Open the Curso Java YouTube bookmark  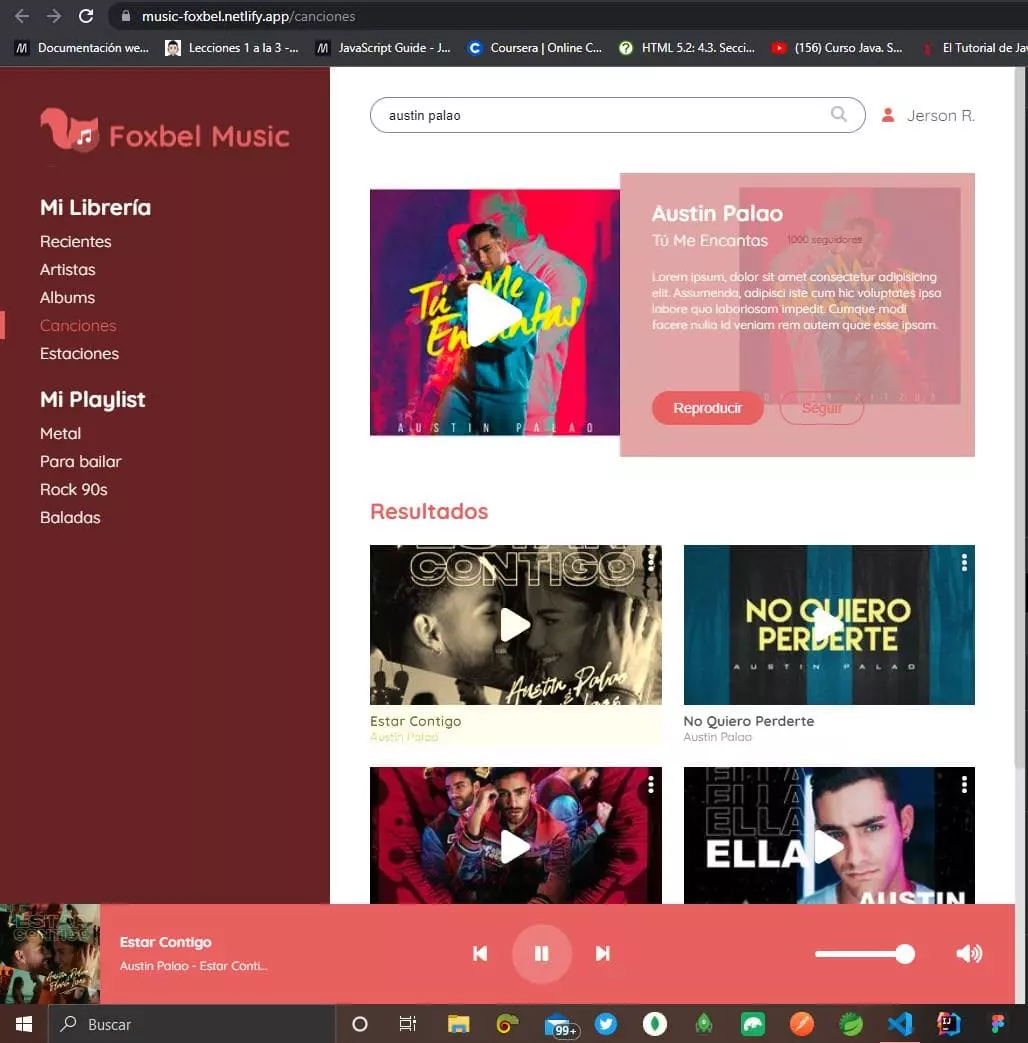836,48
